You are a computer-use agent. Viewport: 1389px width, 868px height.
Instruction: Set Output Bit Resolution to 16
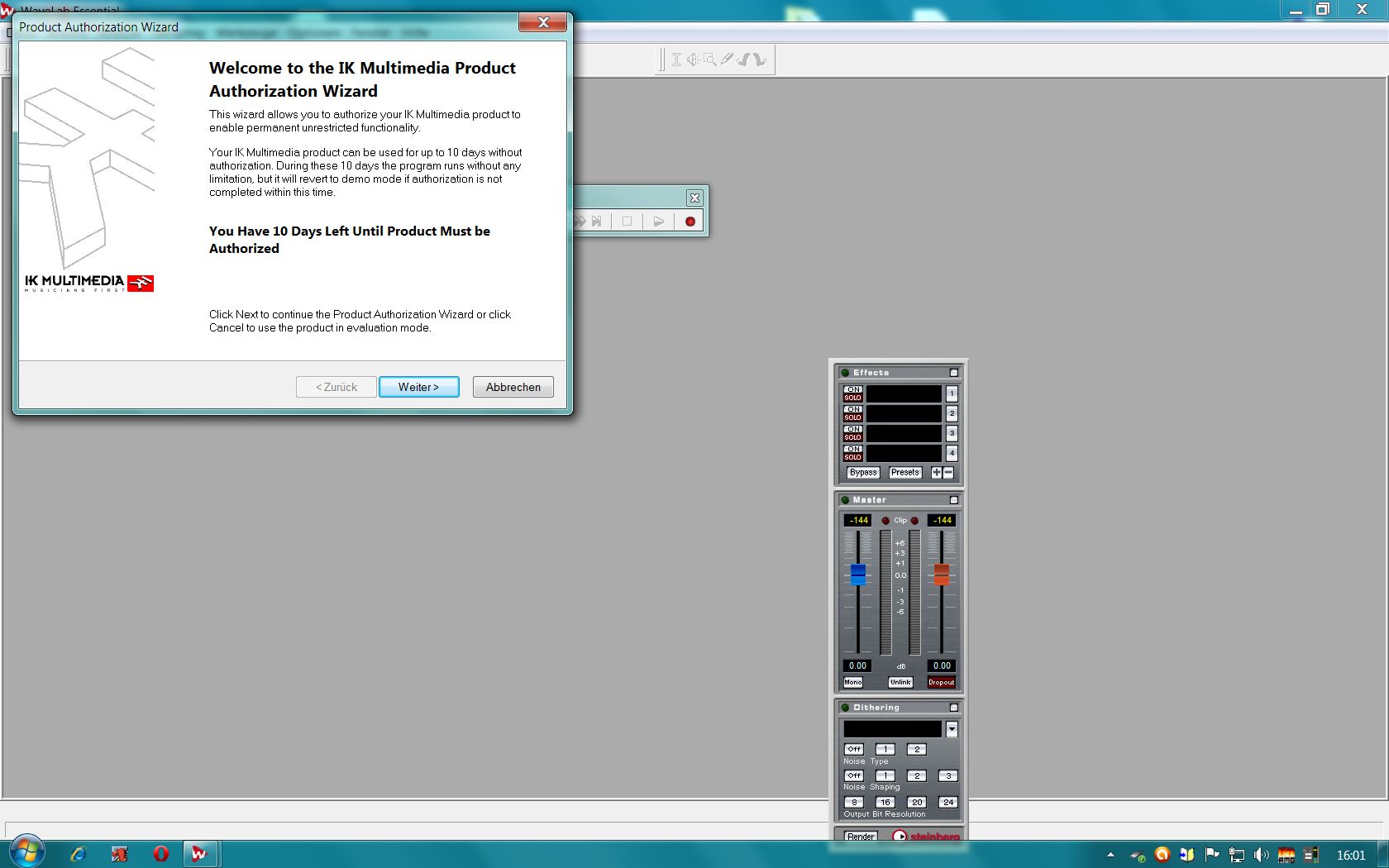click(x=885, y=803)
